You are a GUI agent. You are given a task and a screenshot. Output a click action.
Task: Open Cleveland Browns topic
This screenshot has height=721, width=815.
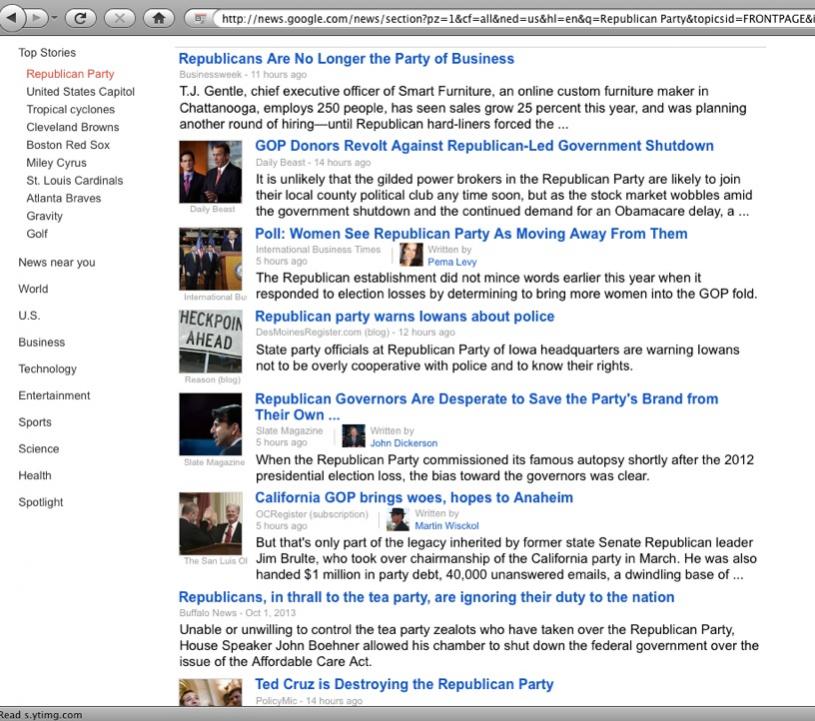73,127
